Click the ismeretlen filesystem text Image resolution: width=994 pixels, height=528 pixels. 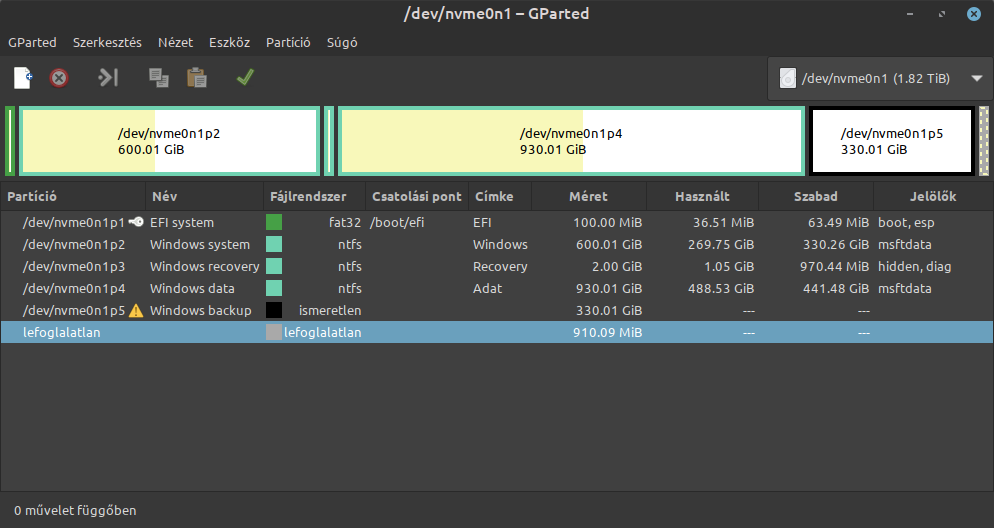coord(330,311)
